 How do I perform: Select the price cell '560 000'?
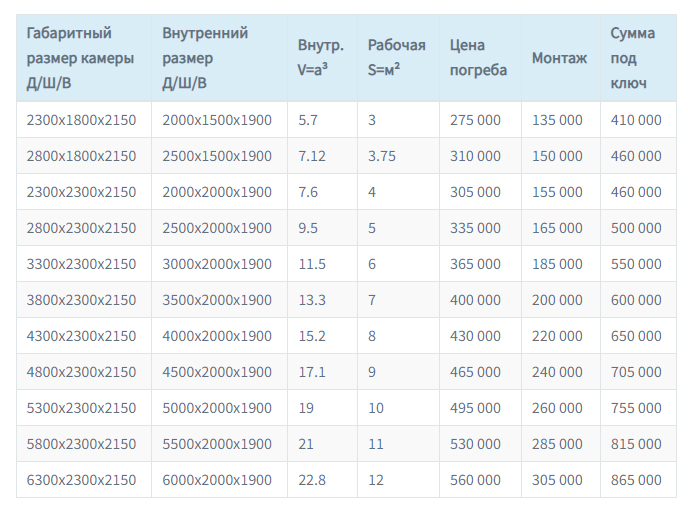480,480
